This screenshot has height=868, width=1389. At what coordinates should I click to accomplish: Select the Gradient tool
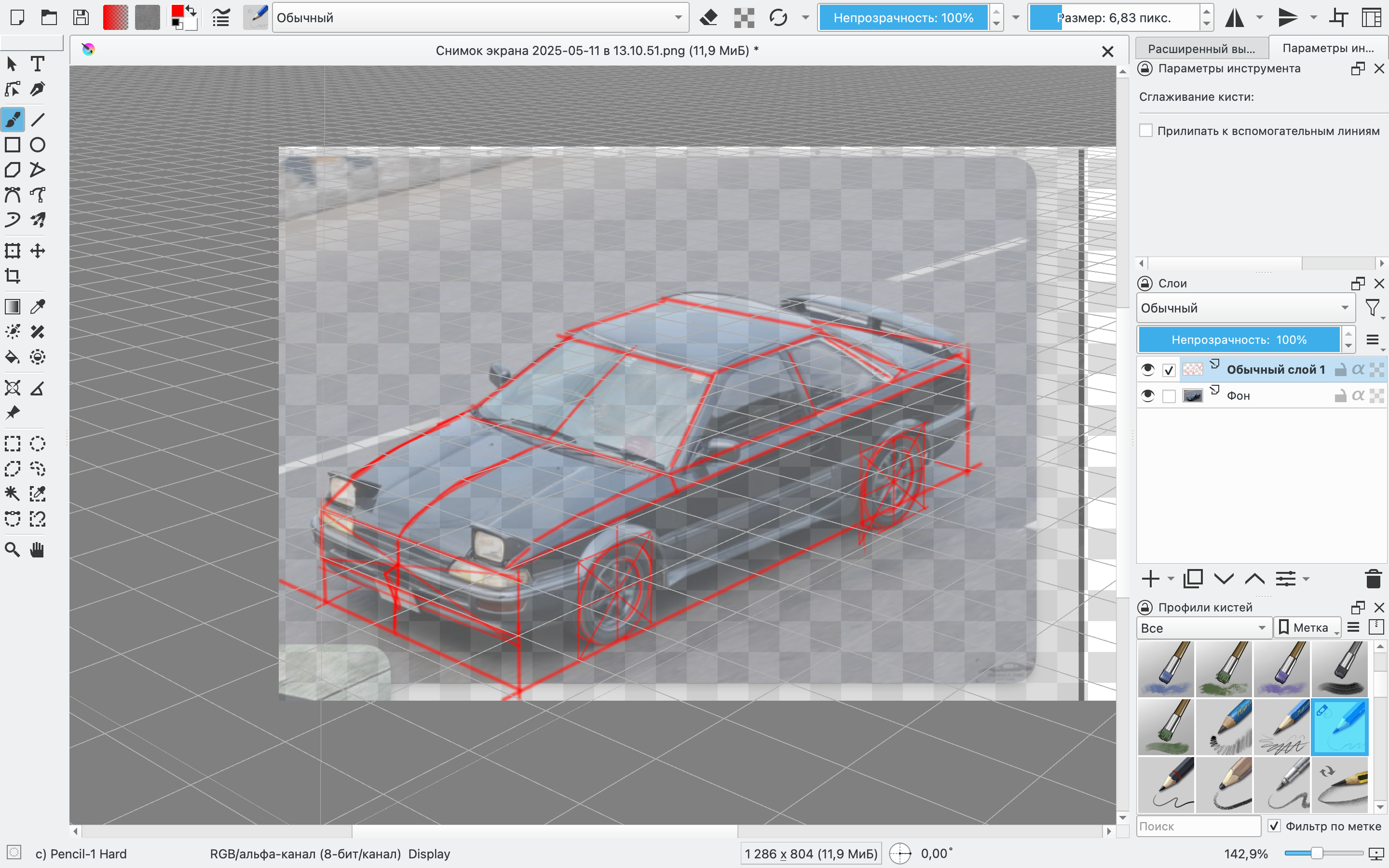[13, 307]
